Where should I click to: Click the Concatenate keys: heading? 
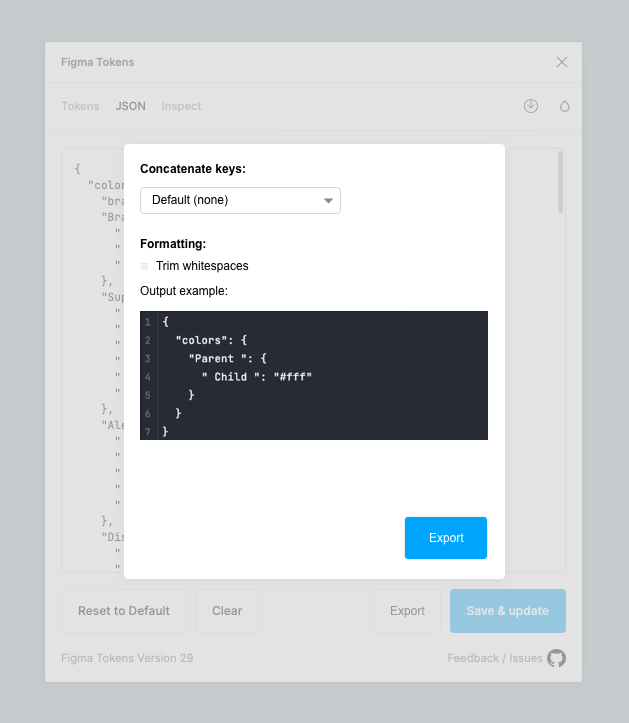[193, 169]
